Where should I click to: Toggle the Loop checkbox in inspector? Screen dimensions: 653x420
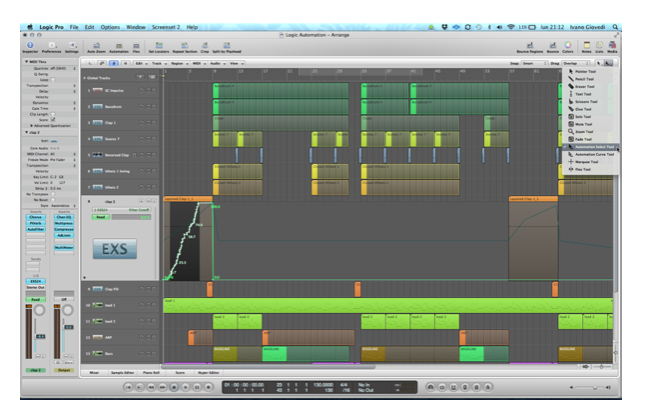53,80
